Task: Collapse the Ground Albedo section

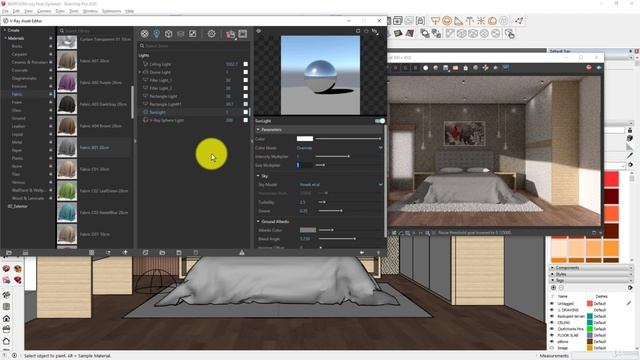Action: [x=258, y=221]
